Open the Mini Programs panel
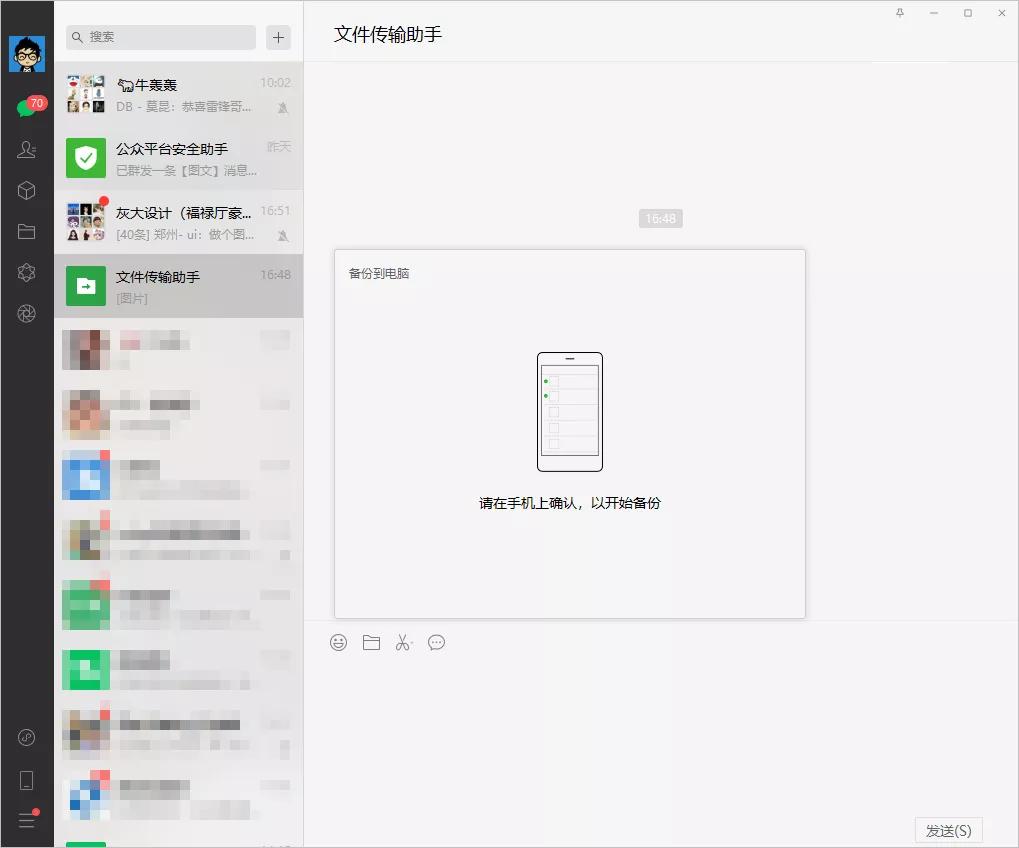 coord(26,272)
